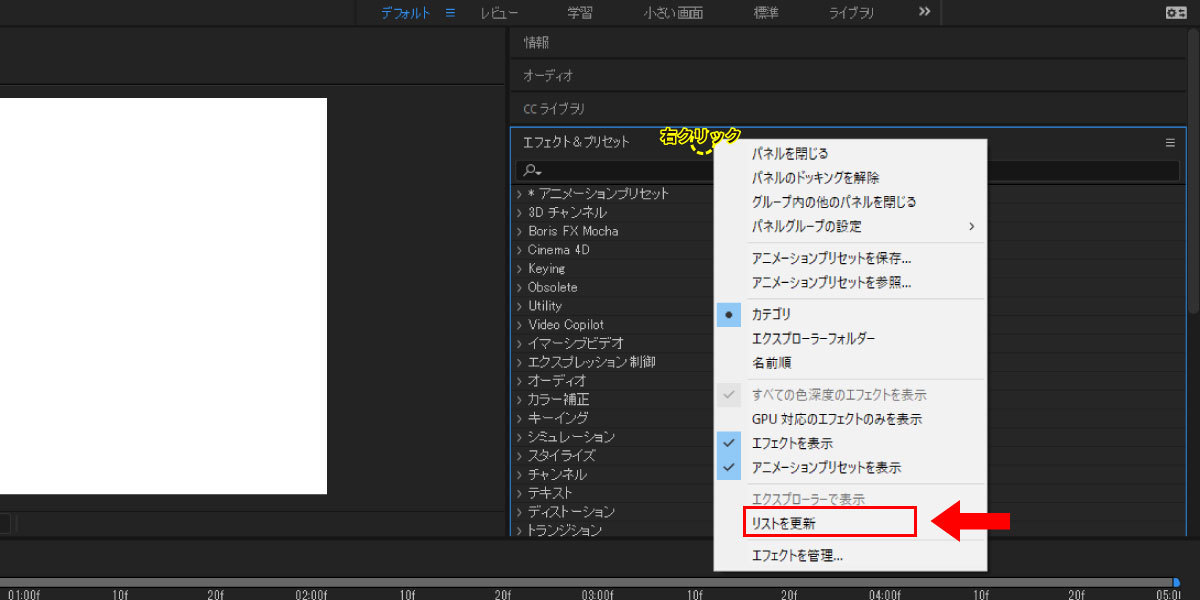Click the right-side vertical panel scrollbar
The height and width of the screenshot is (600, 1200).
(1194, 170)
